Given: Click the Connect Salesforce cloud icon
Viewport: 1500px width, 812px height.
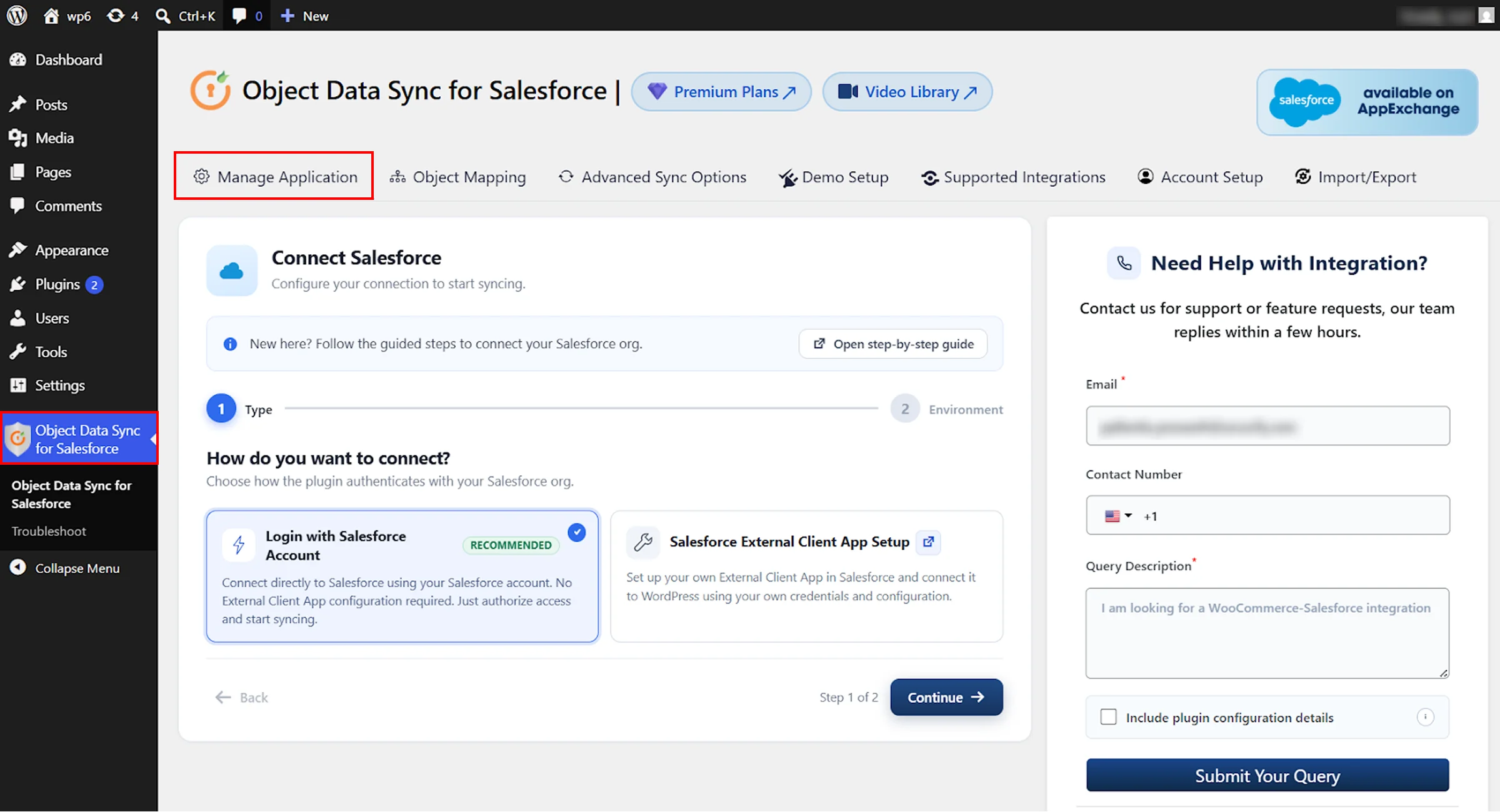Looking at the screenshot, I should 232,270.
